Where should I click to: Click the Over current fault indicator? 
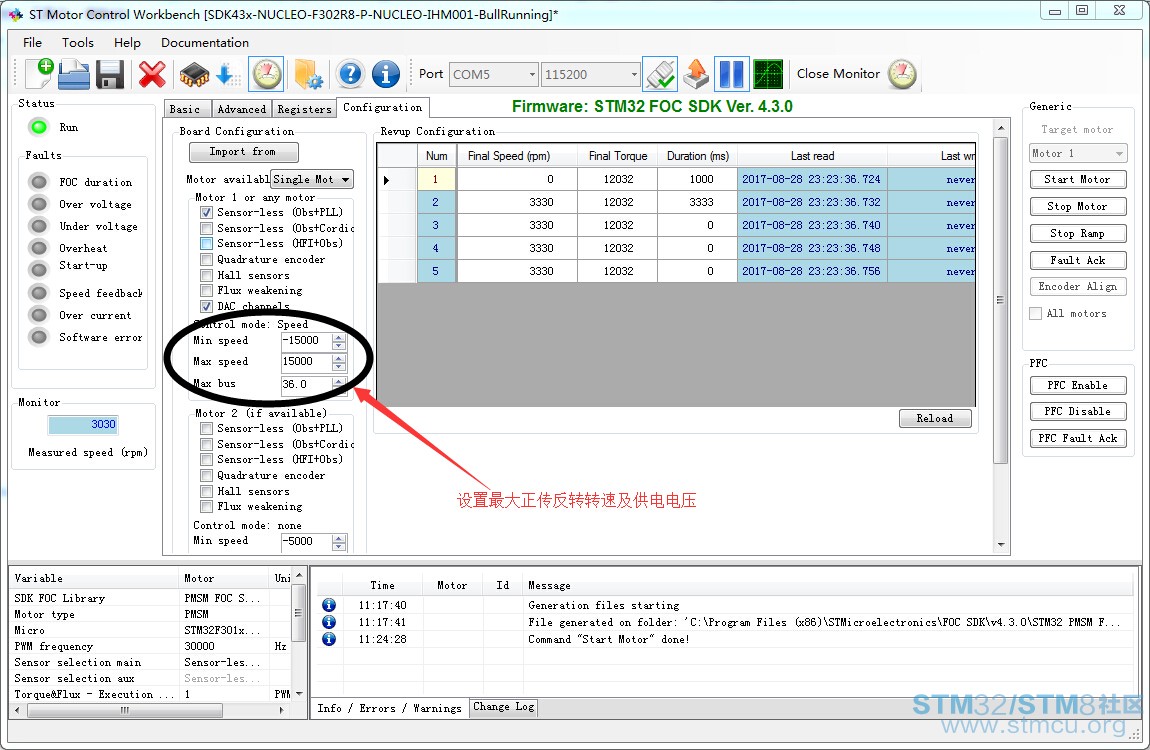[x=39, y=315]
